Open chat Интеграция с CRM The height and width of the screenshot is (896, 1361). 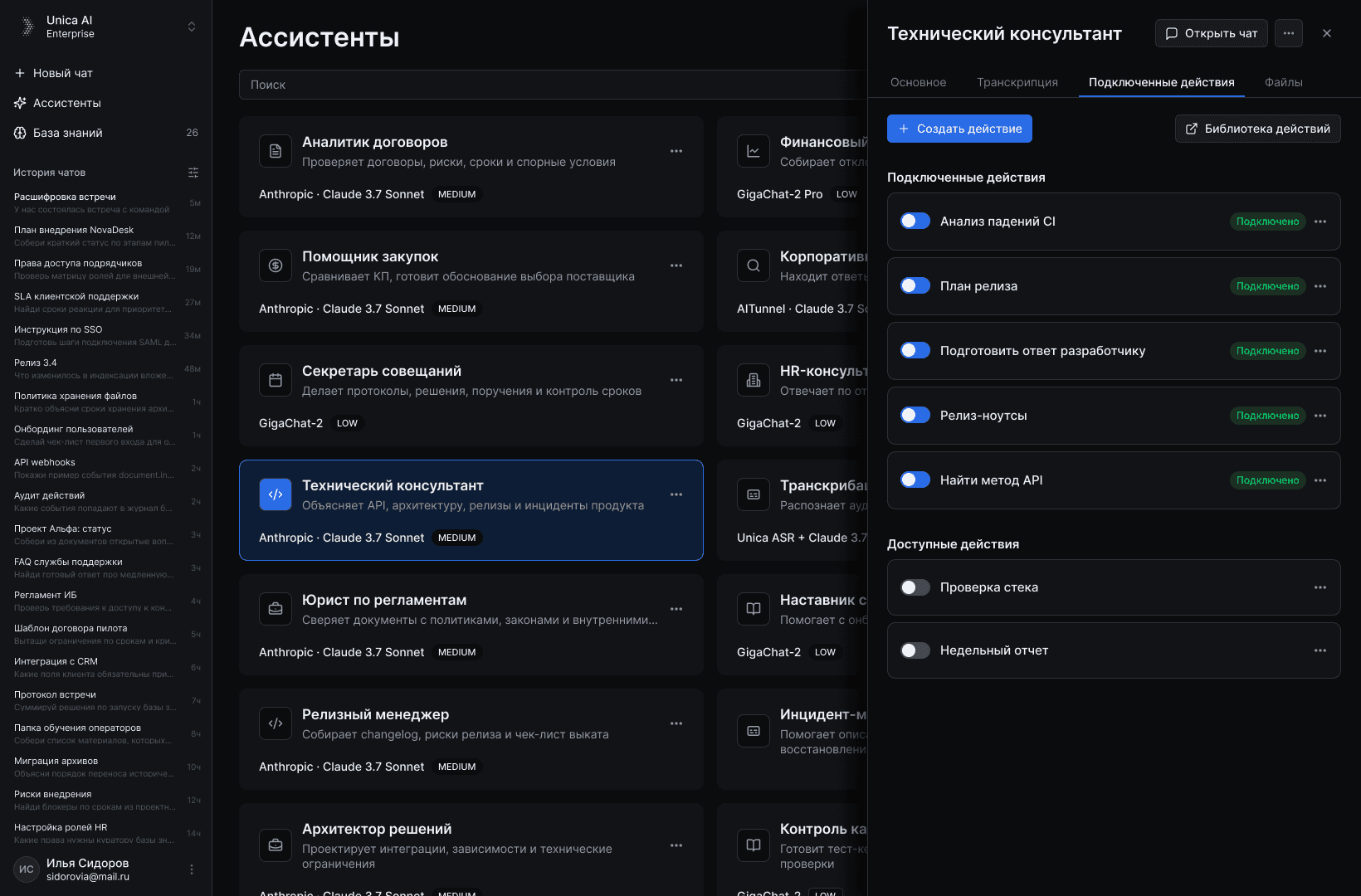[x=105, y=667]
